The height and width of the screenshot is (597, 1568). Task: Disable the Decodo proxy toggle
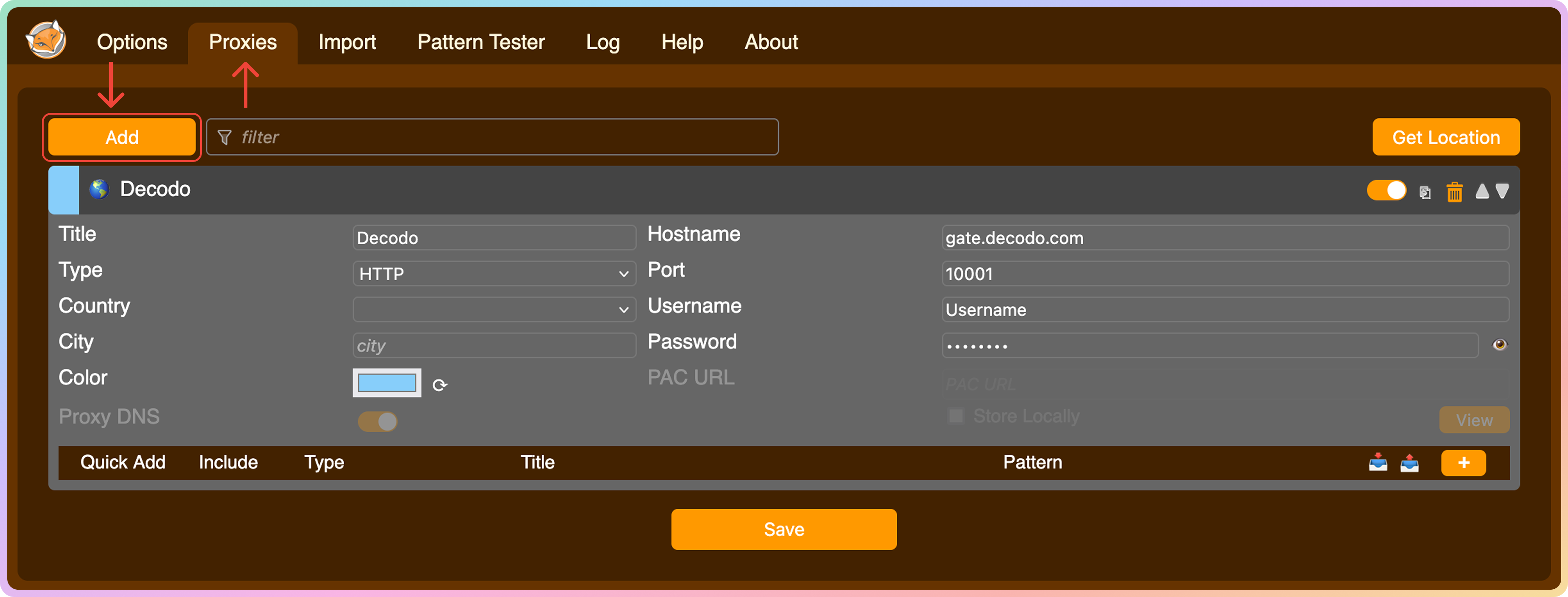click(x=1386, y=190)
